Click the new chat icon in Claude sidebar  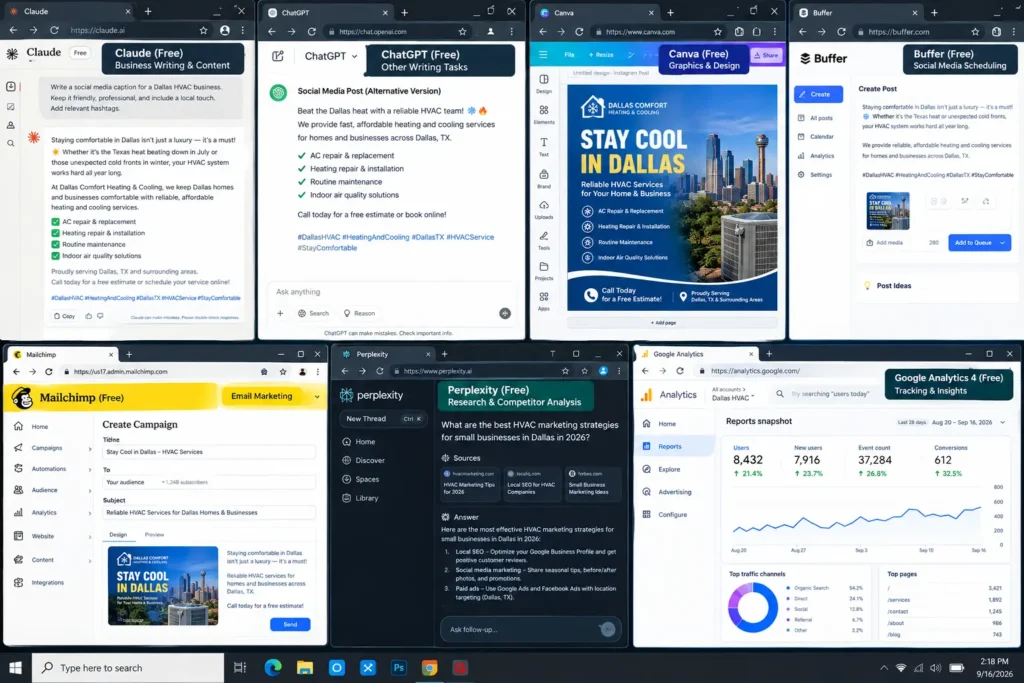click(11, 86)
